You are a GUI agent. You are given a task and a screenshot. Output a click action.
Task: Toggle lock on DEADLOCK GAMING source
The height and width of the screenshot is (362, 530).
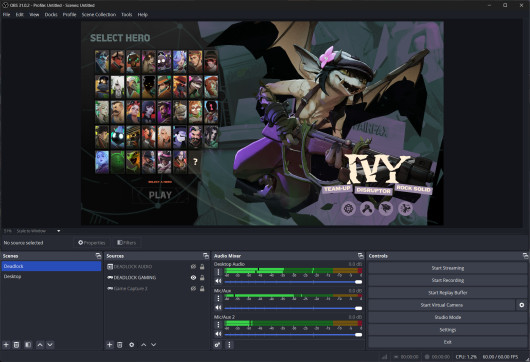click(202, 277)
